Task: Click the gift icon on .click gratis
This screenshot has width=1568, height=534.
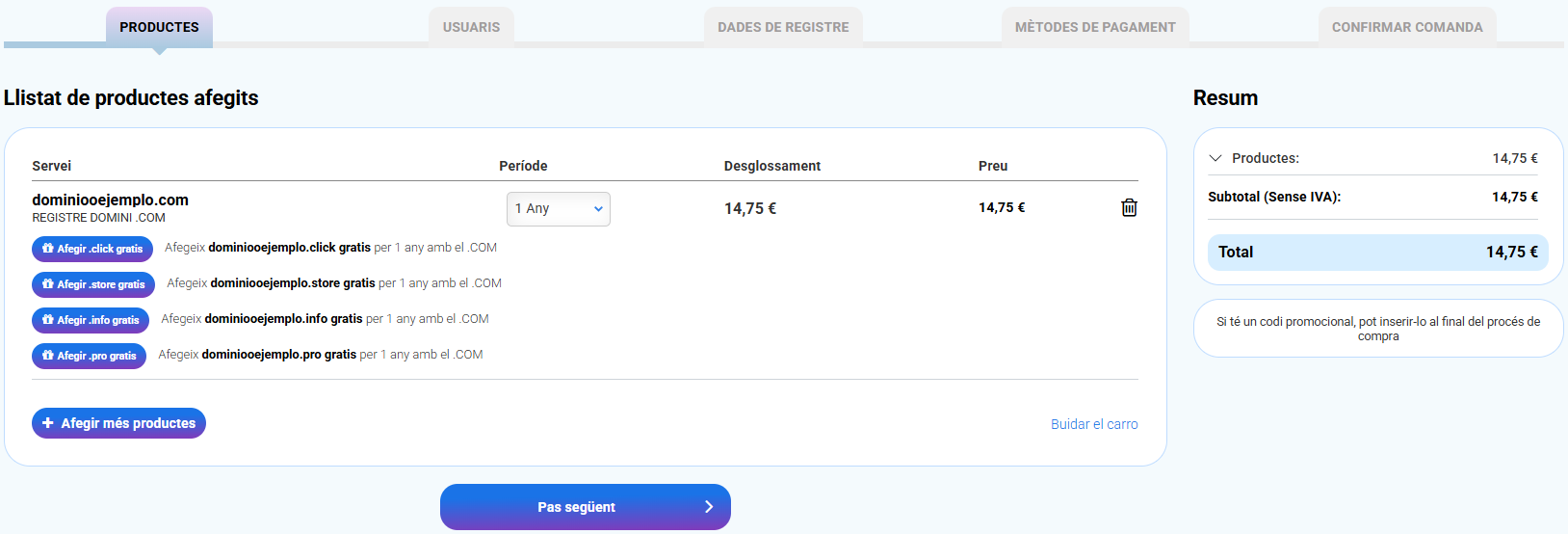Action: pos(48,249)
